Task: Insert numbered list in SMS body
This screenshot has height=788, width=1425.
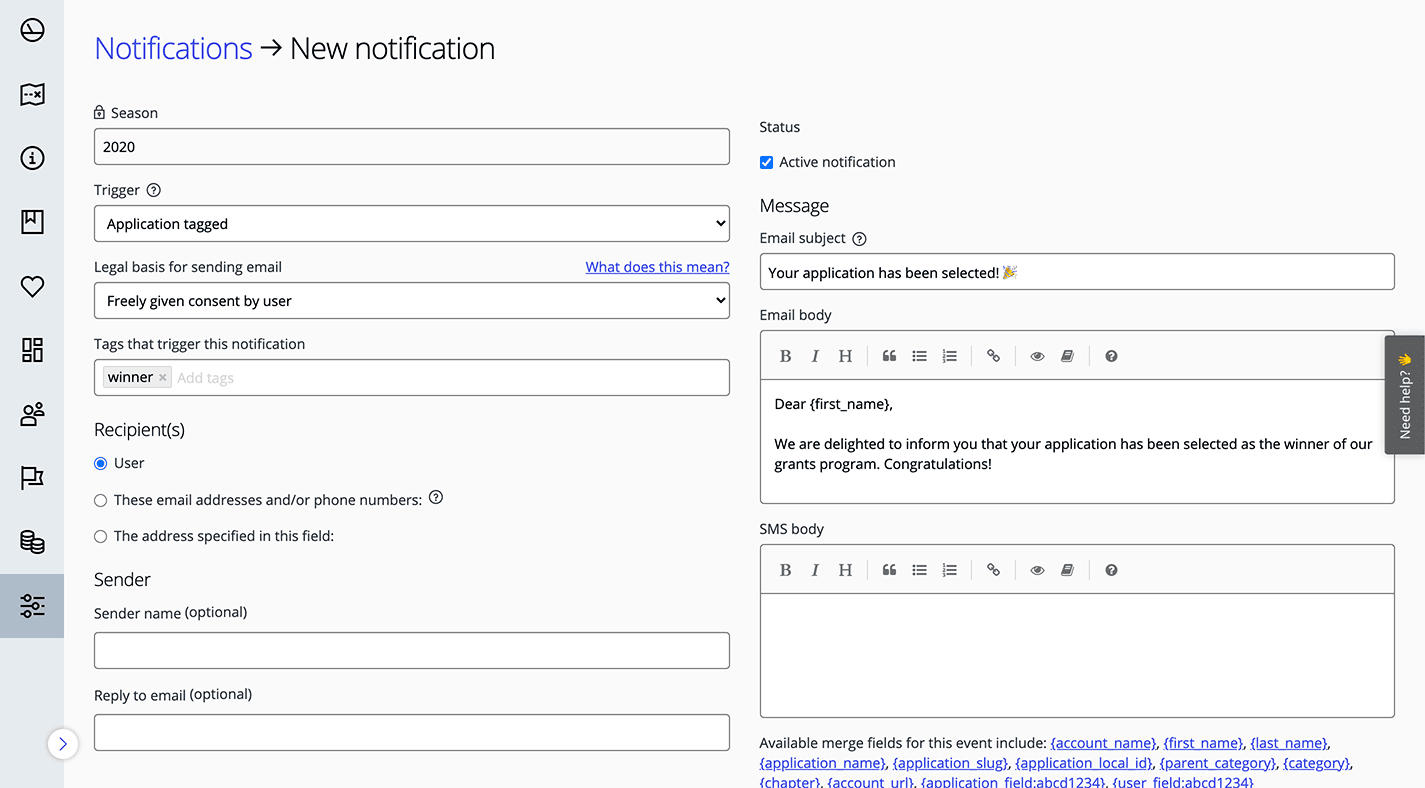Action: [x=949, y=570]
